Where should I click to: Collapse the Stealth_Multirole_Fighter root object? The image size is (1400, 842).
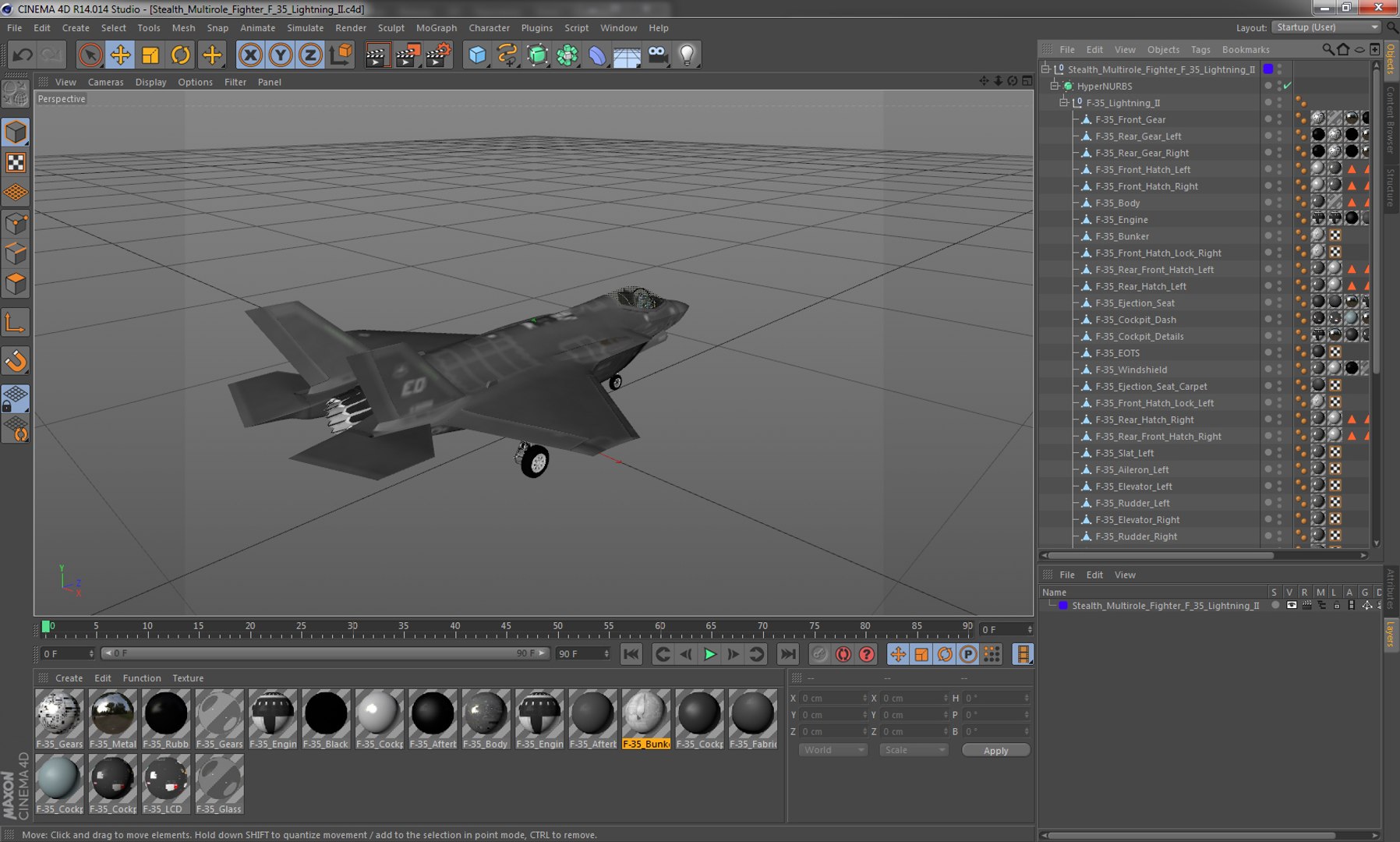[x=1046, y=69]
